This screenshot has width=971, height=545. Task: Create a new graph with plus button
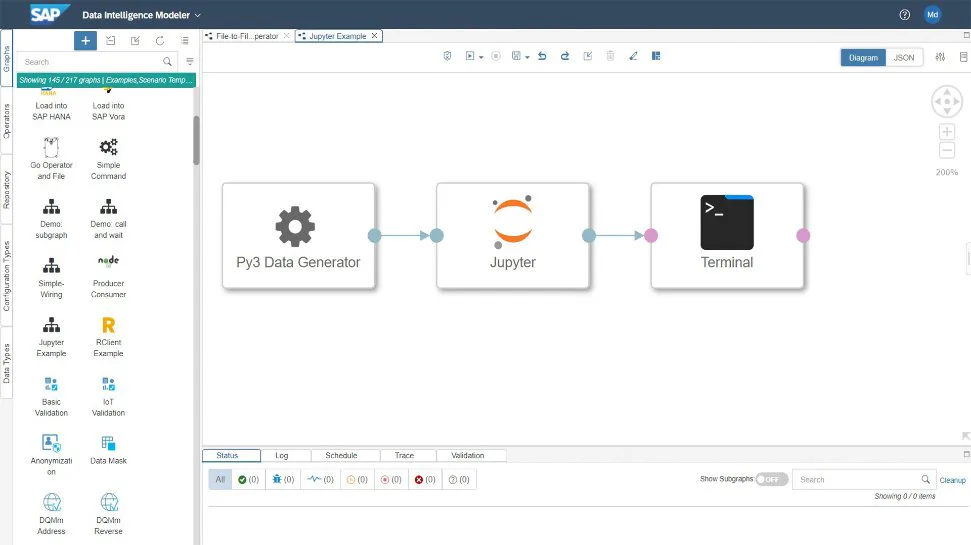[x=85, y=41]
